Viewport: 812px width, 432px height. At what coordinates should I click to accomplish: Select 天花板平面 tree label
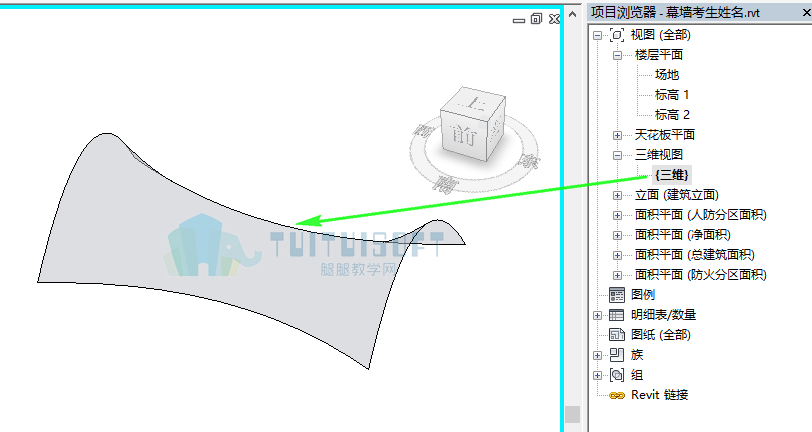pyautogui.click(x=664, y=135)
